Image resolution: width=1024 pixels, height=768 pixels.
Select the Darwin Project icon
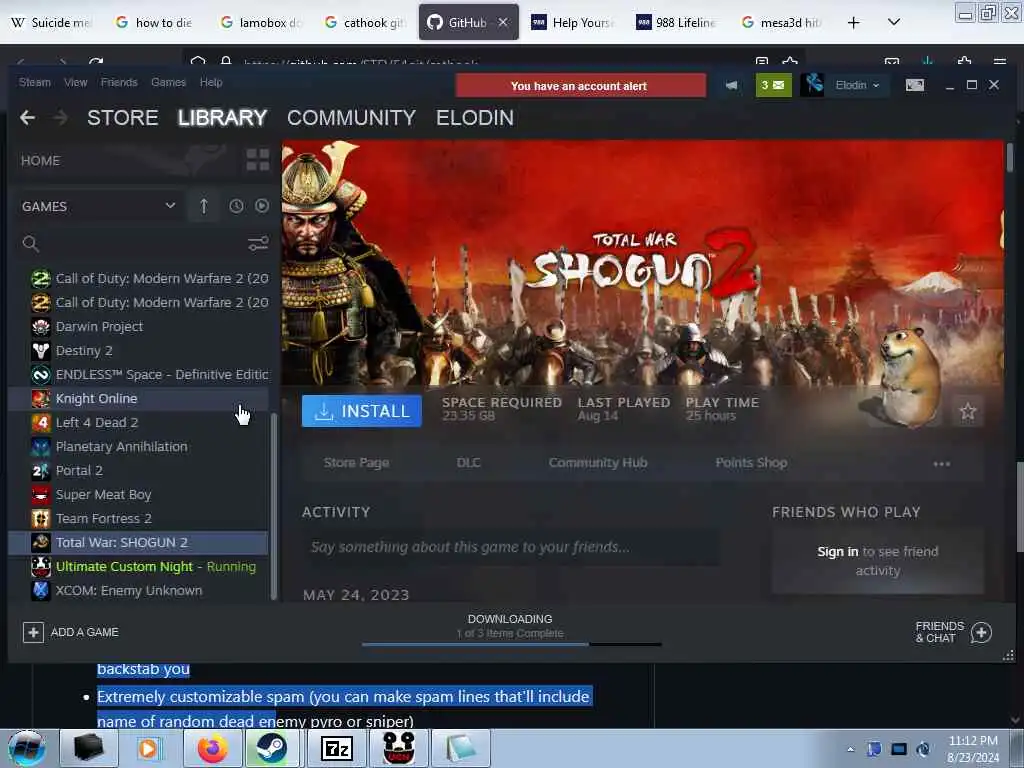coord(40,327)
